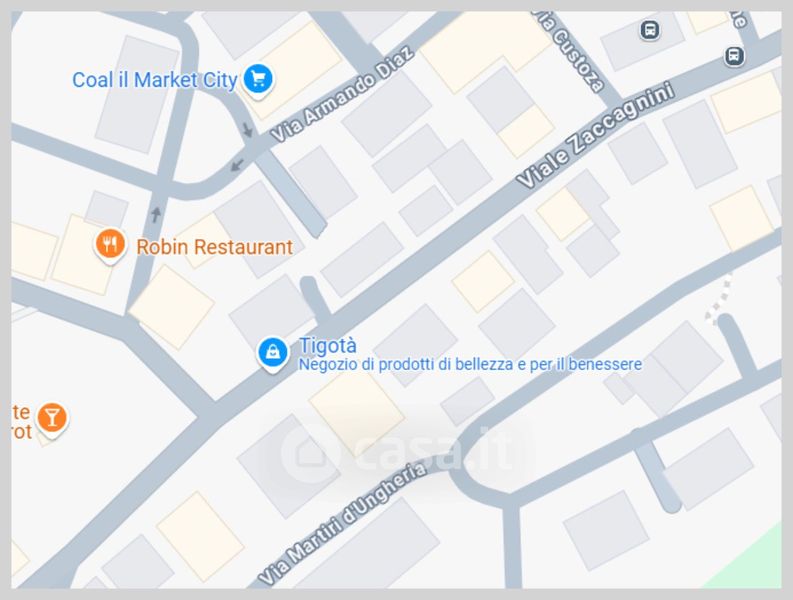The height and width of the screenshot is (600, 793).
Task: Click the upward one-way arrow near Robin Restaurant
Action: pyautogui.click(x=156, y=215)
